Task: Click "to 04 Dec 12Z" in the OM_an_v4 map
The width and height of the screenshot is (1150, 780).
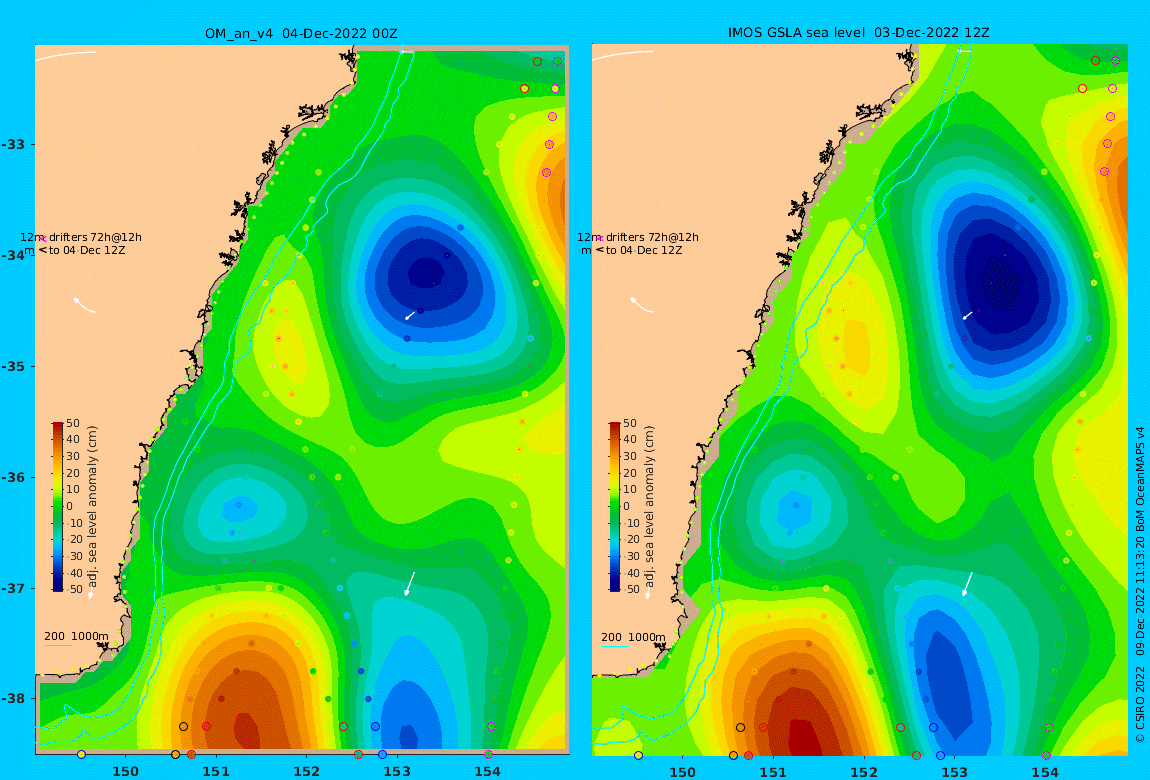Action: [87, 251]
